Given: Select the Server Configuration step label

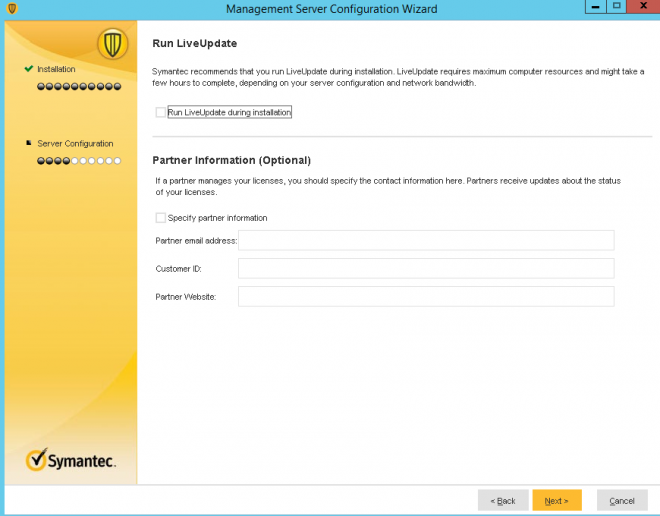Looking at the screenshot, I should (75, 144).
